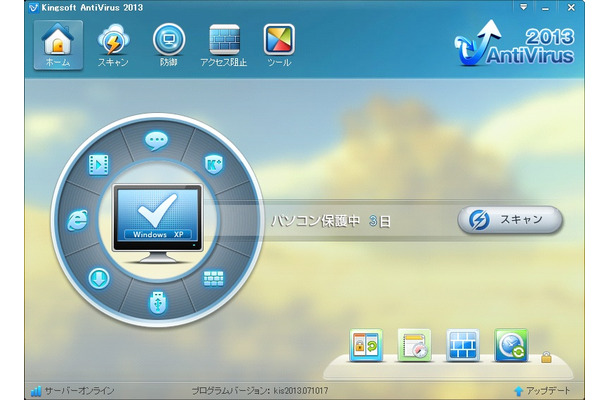Viewport: 610px width, 400px height.
Task: Click the アップデート update link
Action: tap(543, 390)
